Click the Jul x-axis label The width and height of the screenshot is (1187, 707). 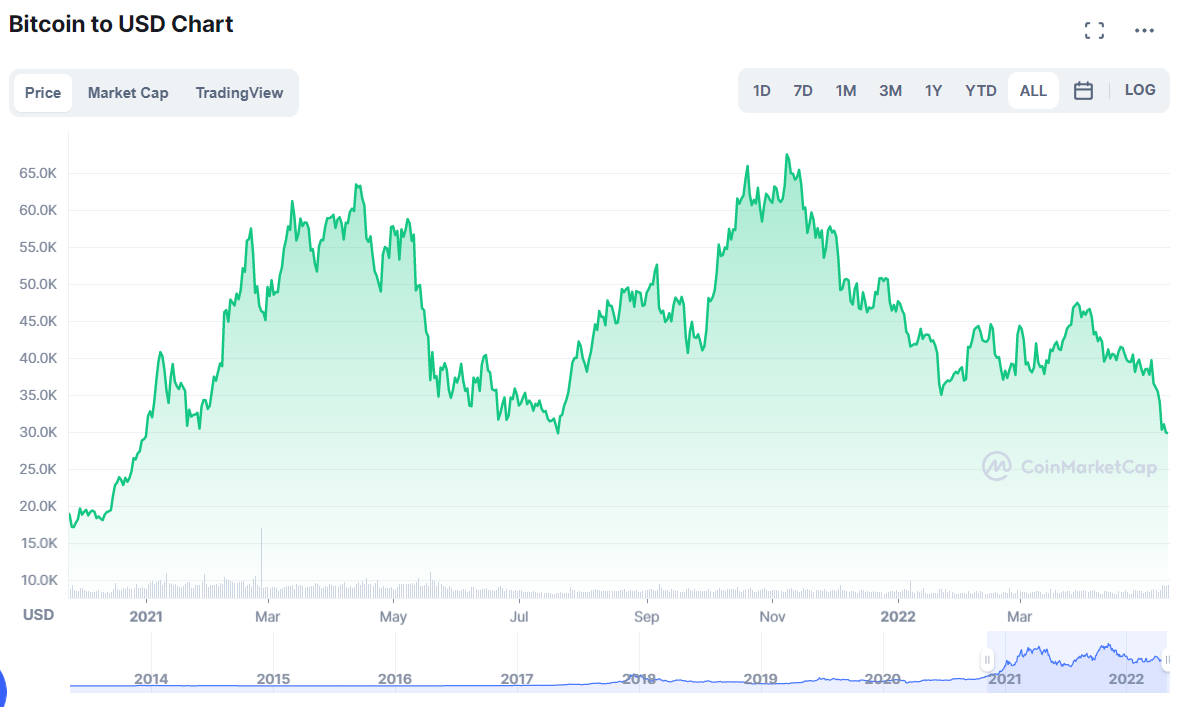click(519, 617)
